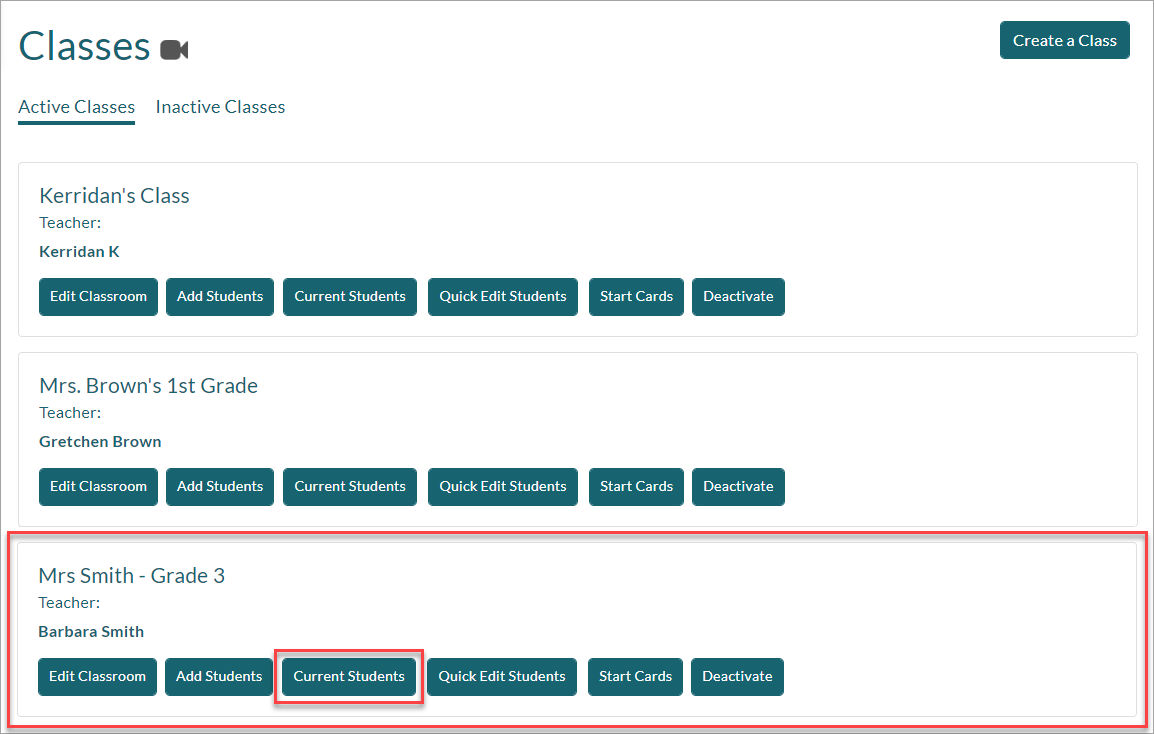Start Cards for Kerridan's Class

(636, 297)
